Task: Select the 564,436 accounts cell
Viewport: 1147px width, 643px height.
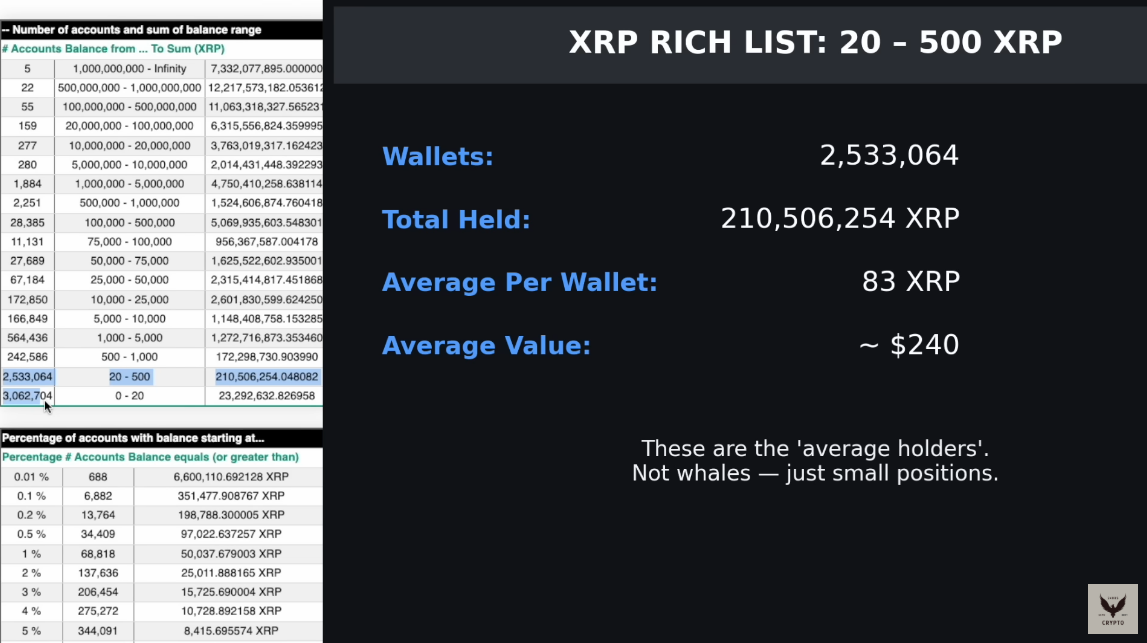Action: coord(28,337)
